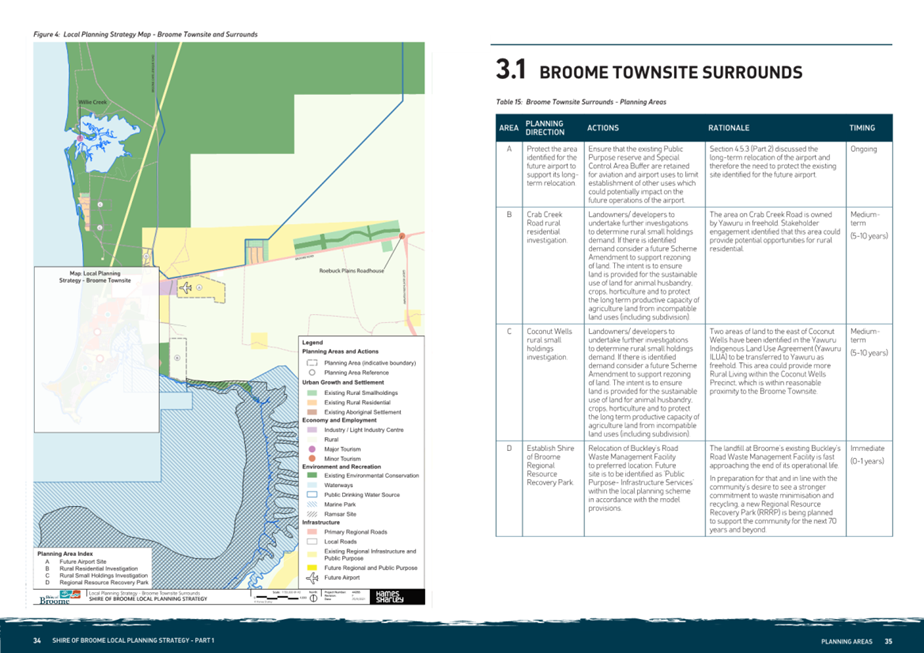The height and width of the screenshot is (653, 924).
Task: Click the Future Regional and Public Purpose swatch
Action: click(x=312, y=568)
